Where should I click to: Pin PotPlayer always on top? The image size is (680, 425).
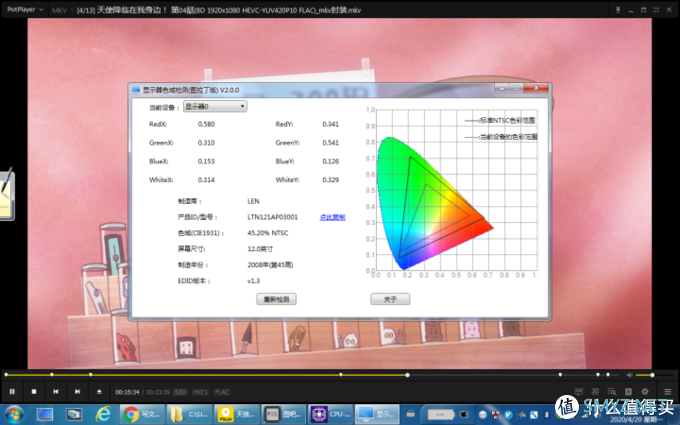click(x=618, y=10)
